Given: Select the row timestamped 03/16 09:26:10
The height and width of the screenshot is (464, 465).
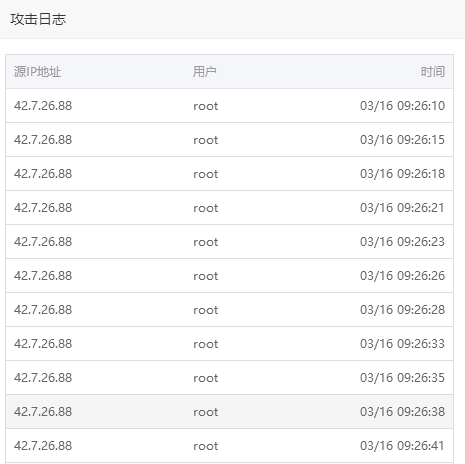Looking at the screenshot, I should pyautogui.click(x=229, y=106).
